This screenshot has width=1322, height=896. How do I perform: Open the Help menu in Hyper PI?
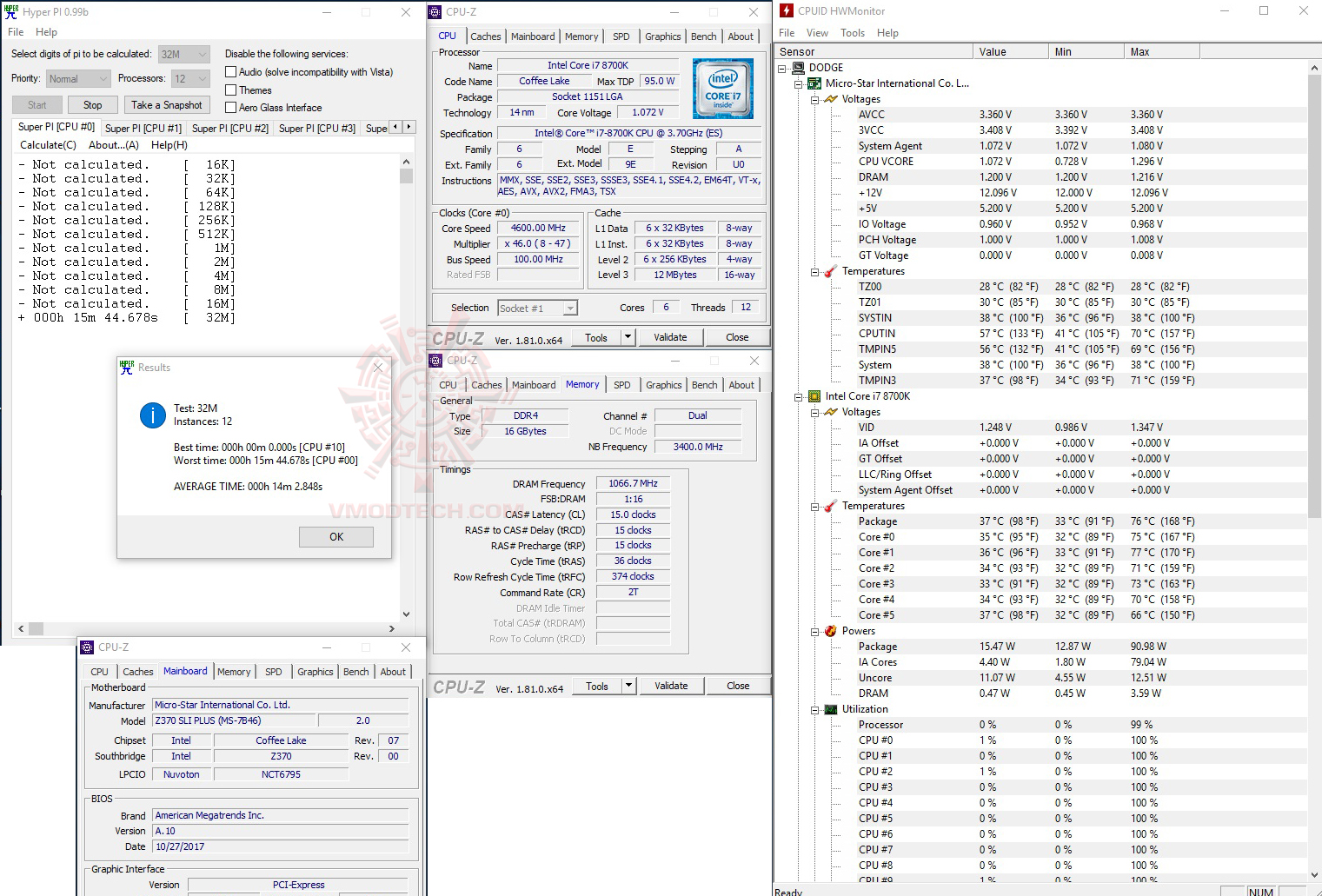coord(46,32)
